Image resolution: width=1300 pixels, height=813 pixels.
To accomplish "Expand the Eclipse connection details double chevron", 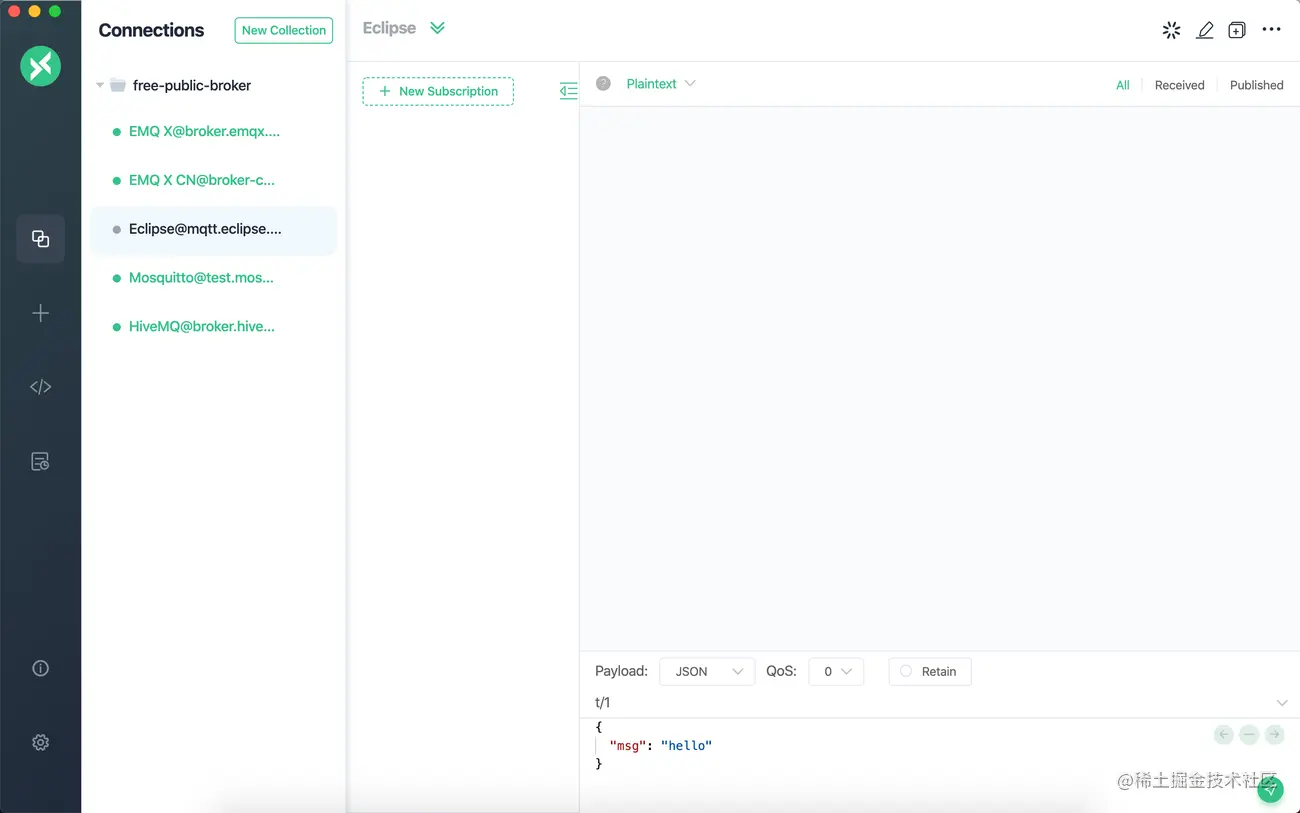I will 437,28.
